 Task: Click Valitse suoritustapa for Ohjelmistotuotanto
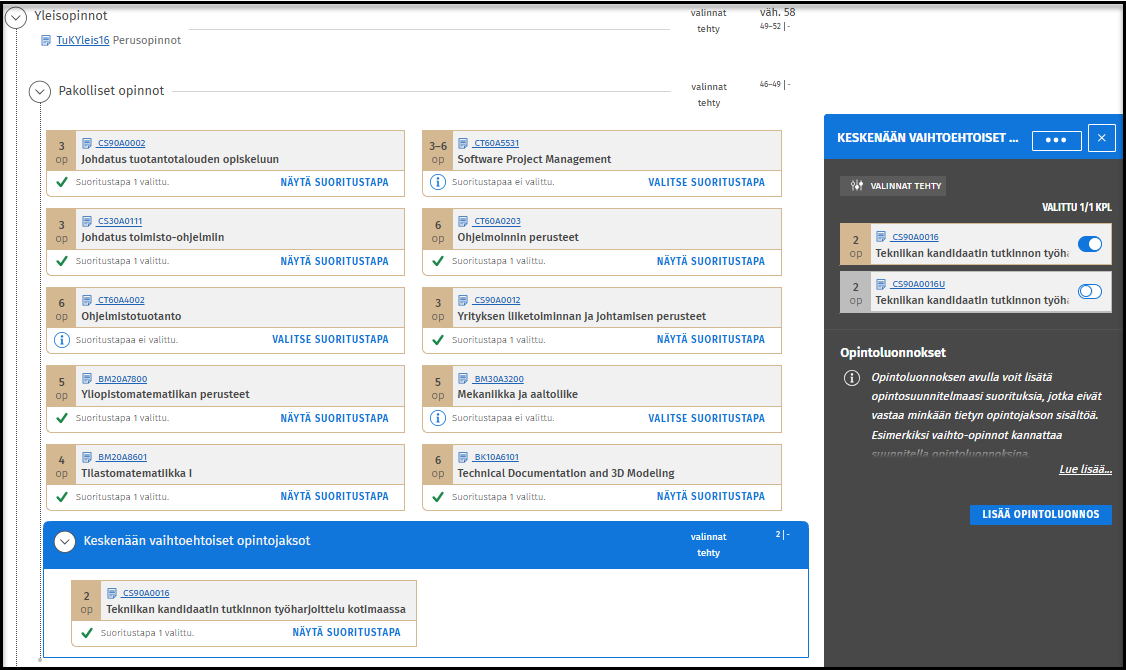(330, 339)
